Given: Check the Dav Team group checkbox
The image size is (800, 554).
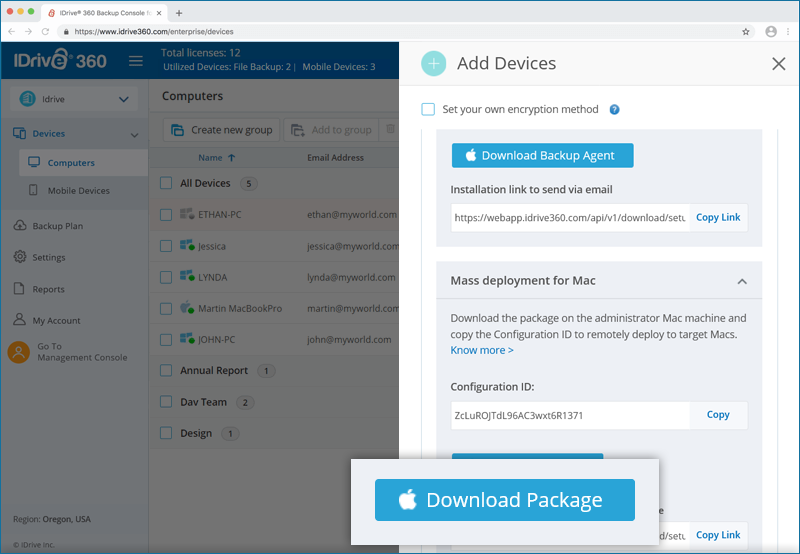Looking at the screenshot, I should pos(166,401).
